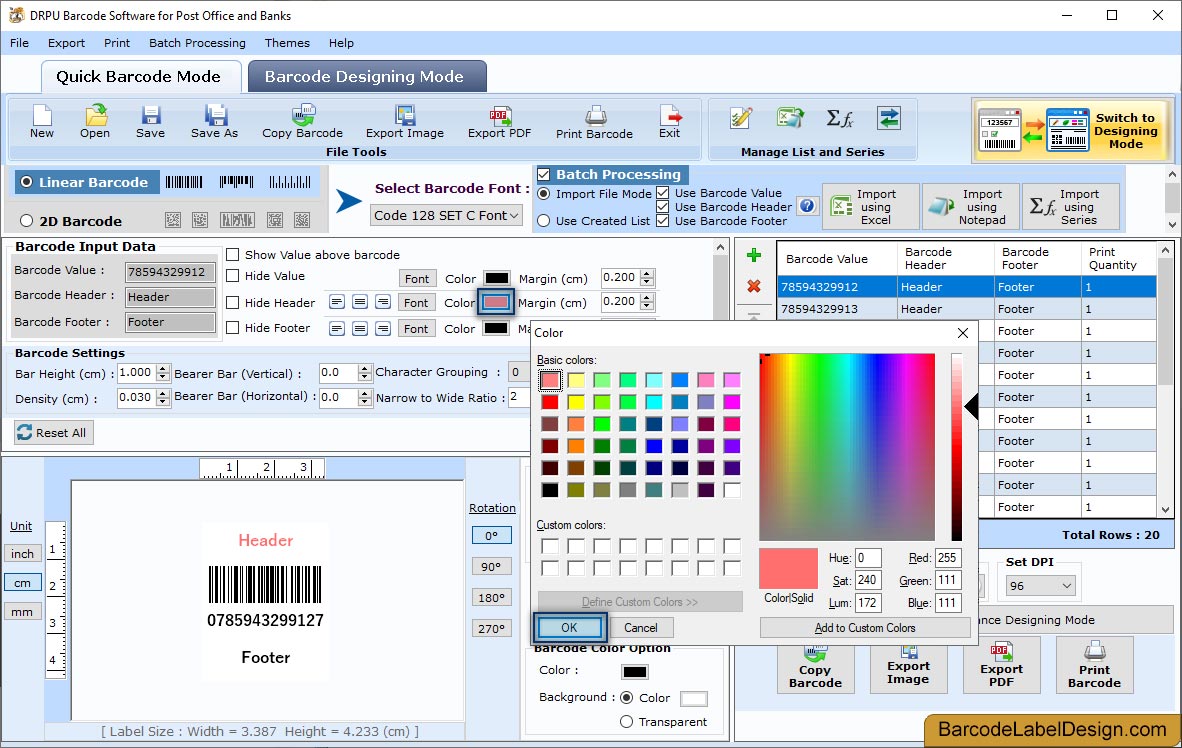
Task: Click right-align icon for the Header row
Action: (x=383, y=302)
